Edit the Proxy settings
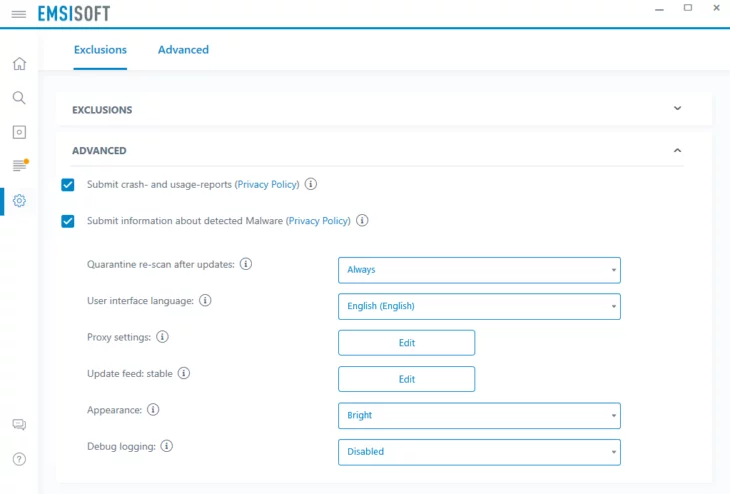Viewport: 730px width, 494px height. (406, 343)
